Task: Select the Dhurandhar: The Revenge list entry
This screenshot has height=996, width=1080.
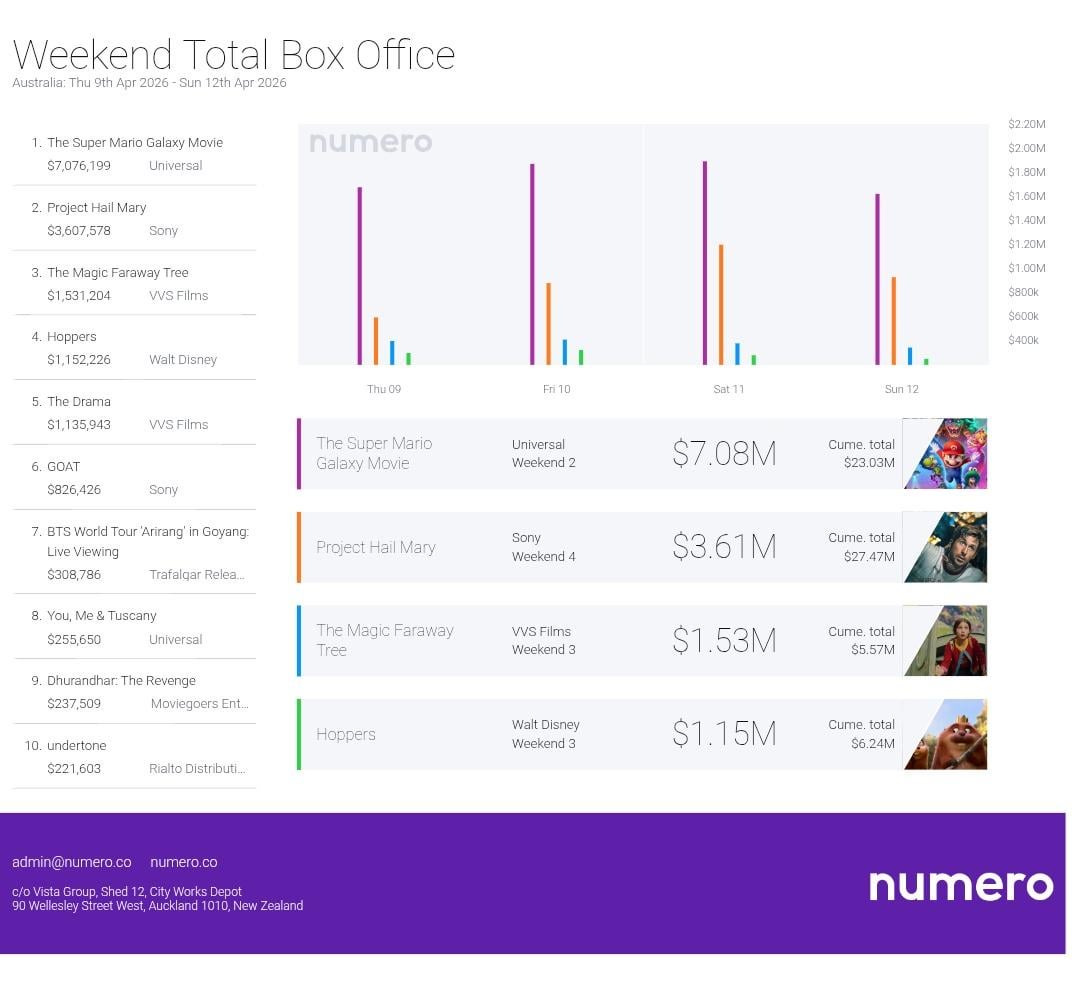Action: pyautogui.click(x=121, y=681)
